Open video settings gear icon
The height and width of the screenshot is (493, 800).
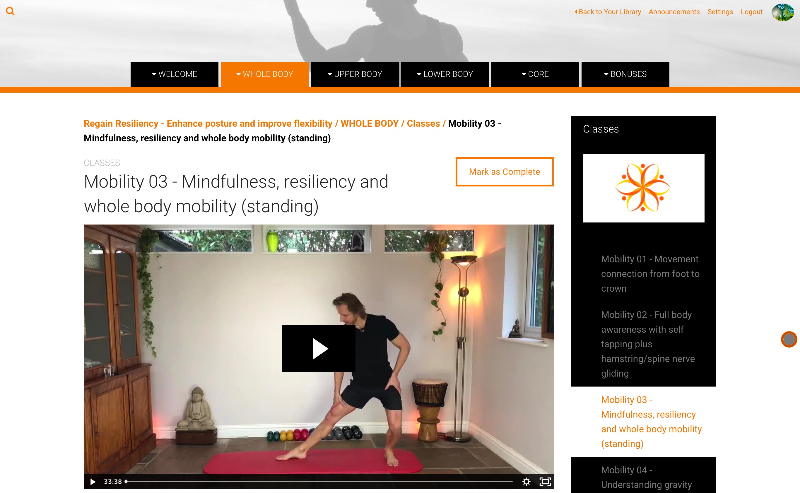pyautogui.click(x=527, y=481)
